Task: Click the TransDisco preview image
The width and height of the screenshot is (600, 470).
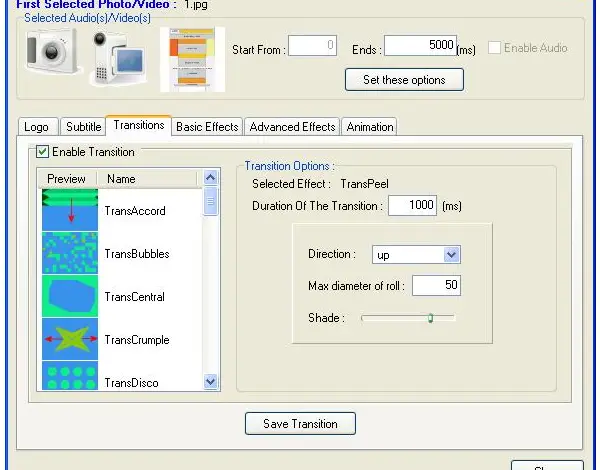Action: tap(70, 375)
